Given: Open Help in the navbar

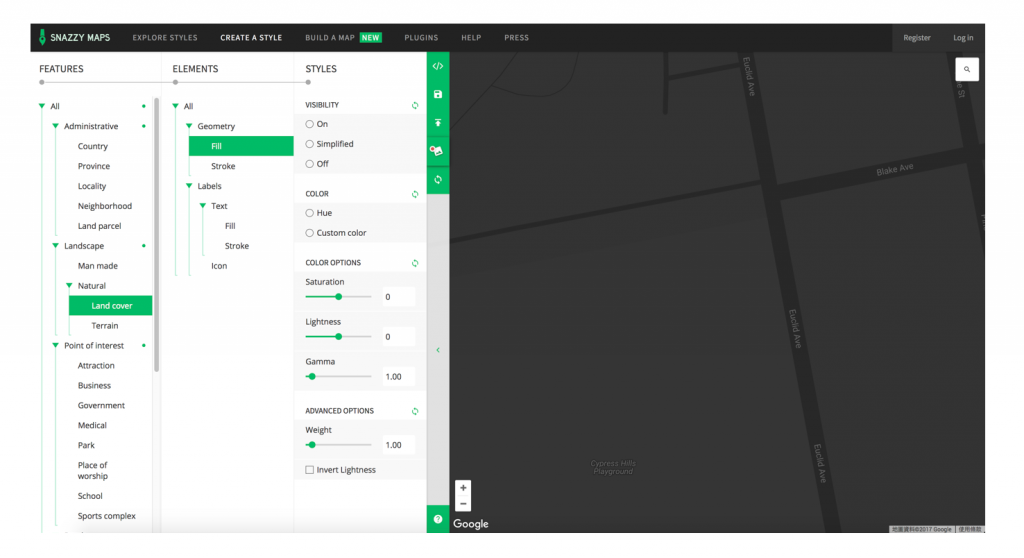Looking at the screenshot, I should pos(471,38).
